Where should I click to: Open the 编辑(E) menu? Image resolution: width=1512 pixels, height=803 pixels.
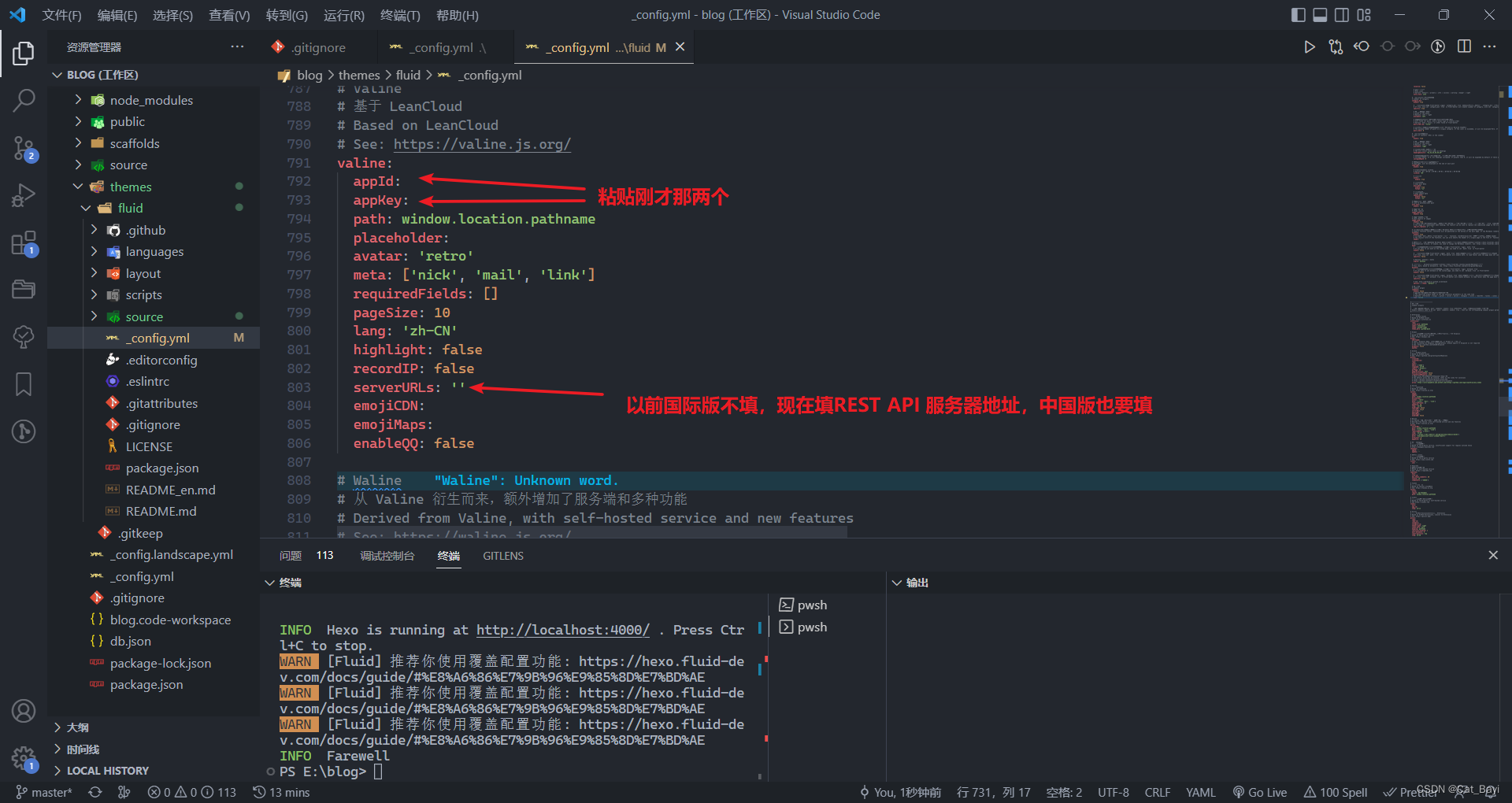pyautogui.click(x=117, y=15)
